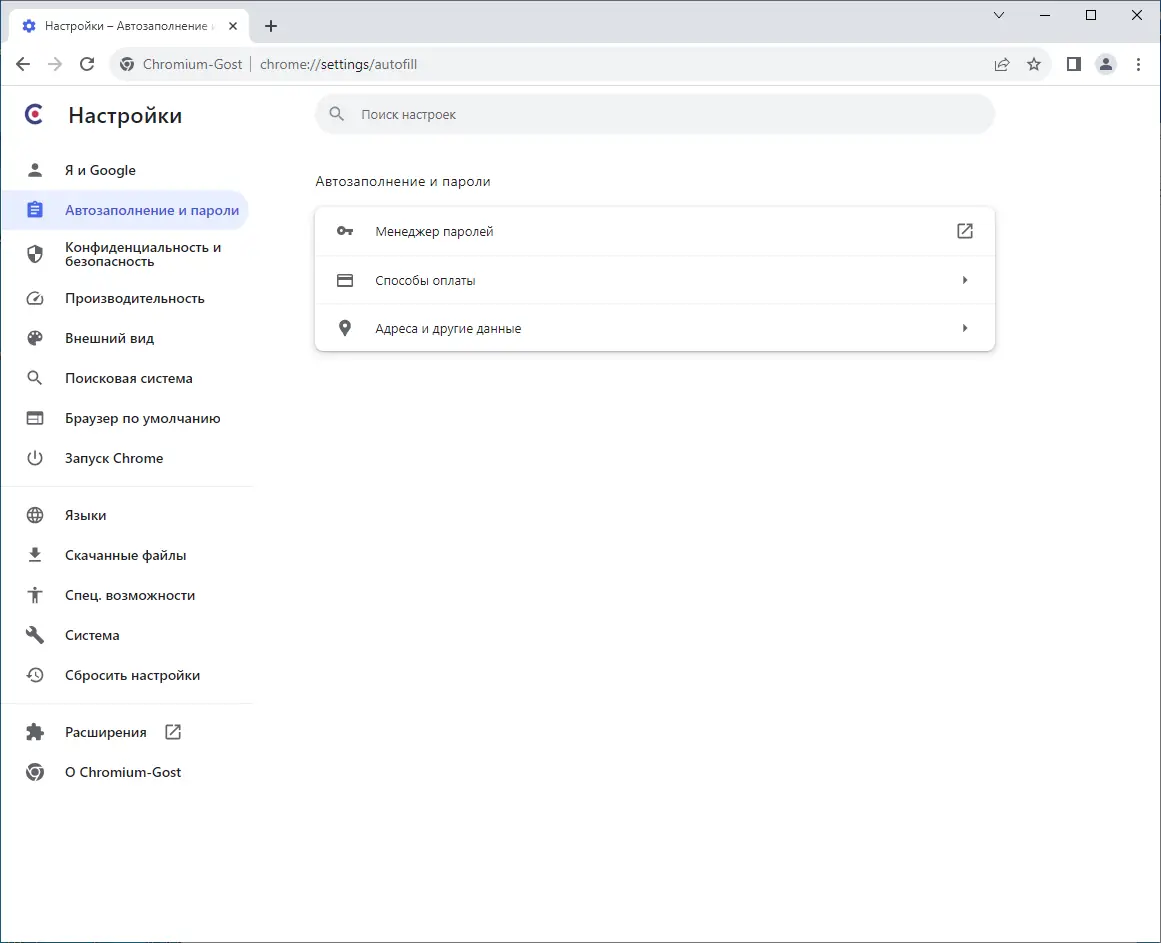
Task: Expand the Адреса и другие данные arrow
Action: click(x=964, y=328)
